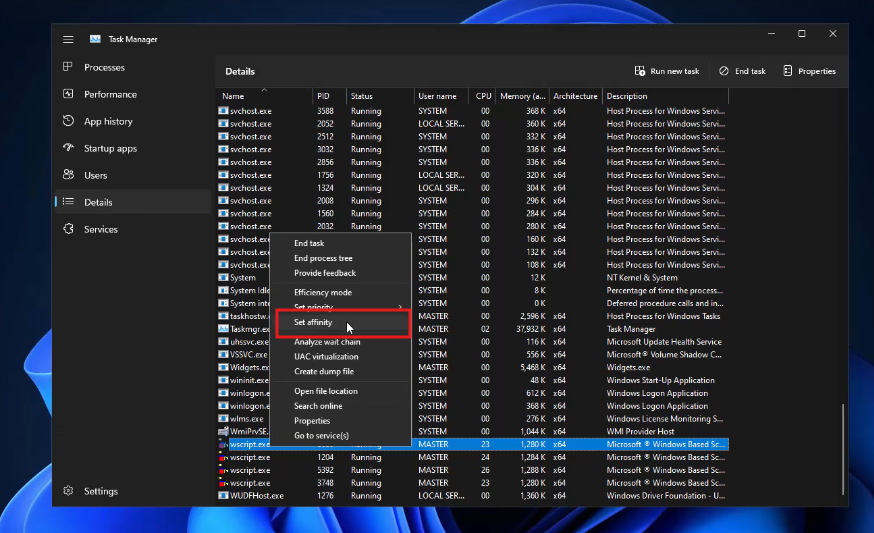Click icon of wlms.exe process row

[223, 419]
